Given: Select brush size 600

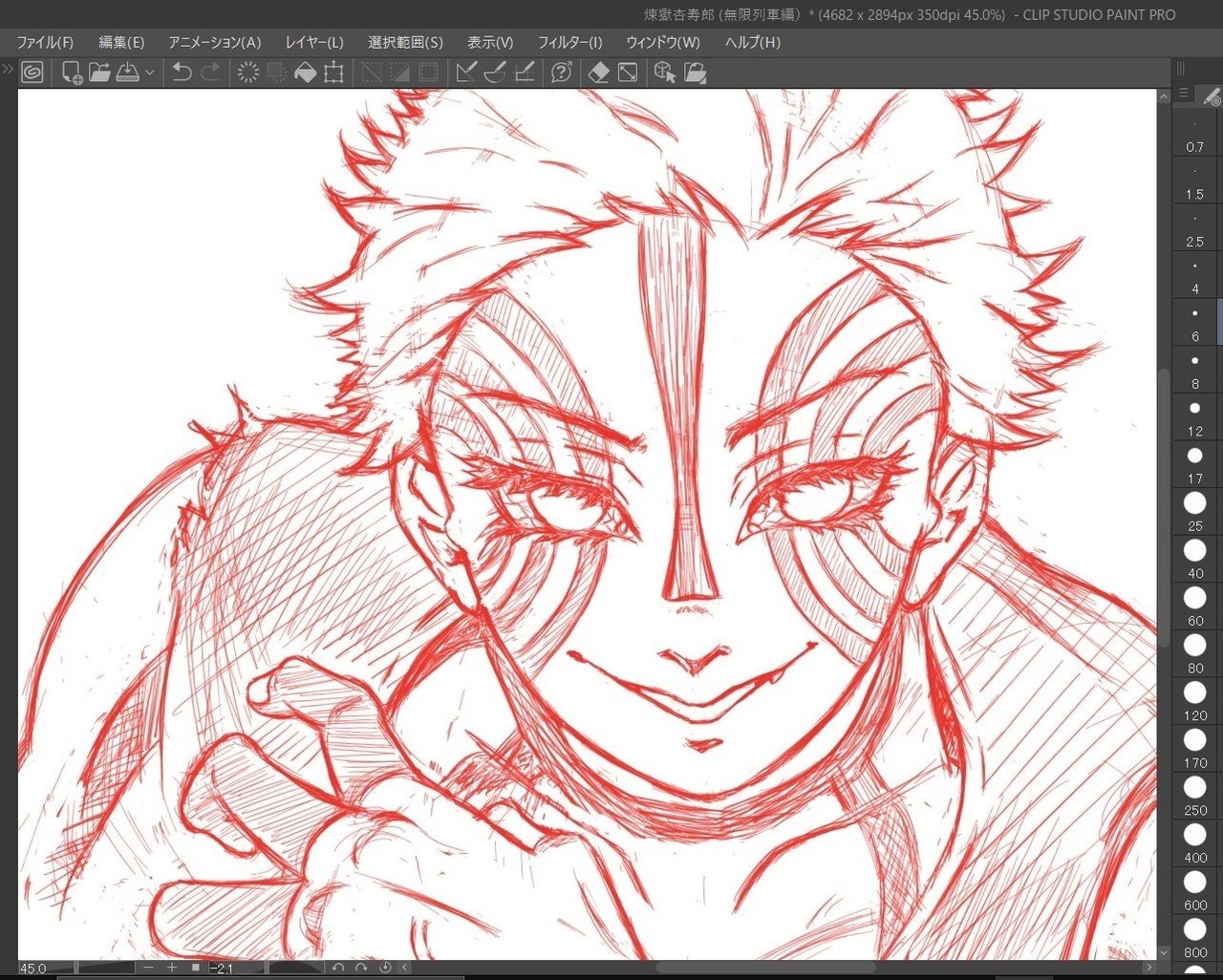Looking at the screenshot, I should [1195, 891].
